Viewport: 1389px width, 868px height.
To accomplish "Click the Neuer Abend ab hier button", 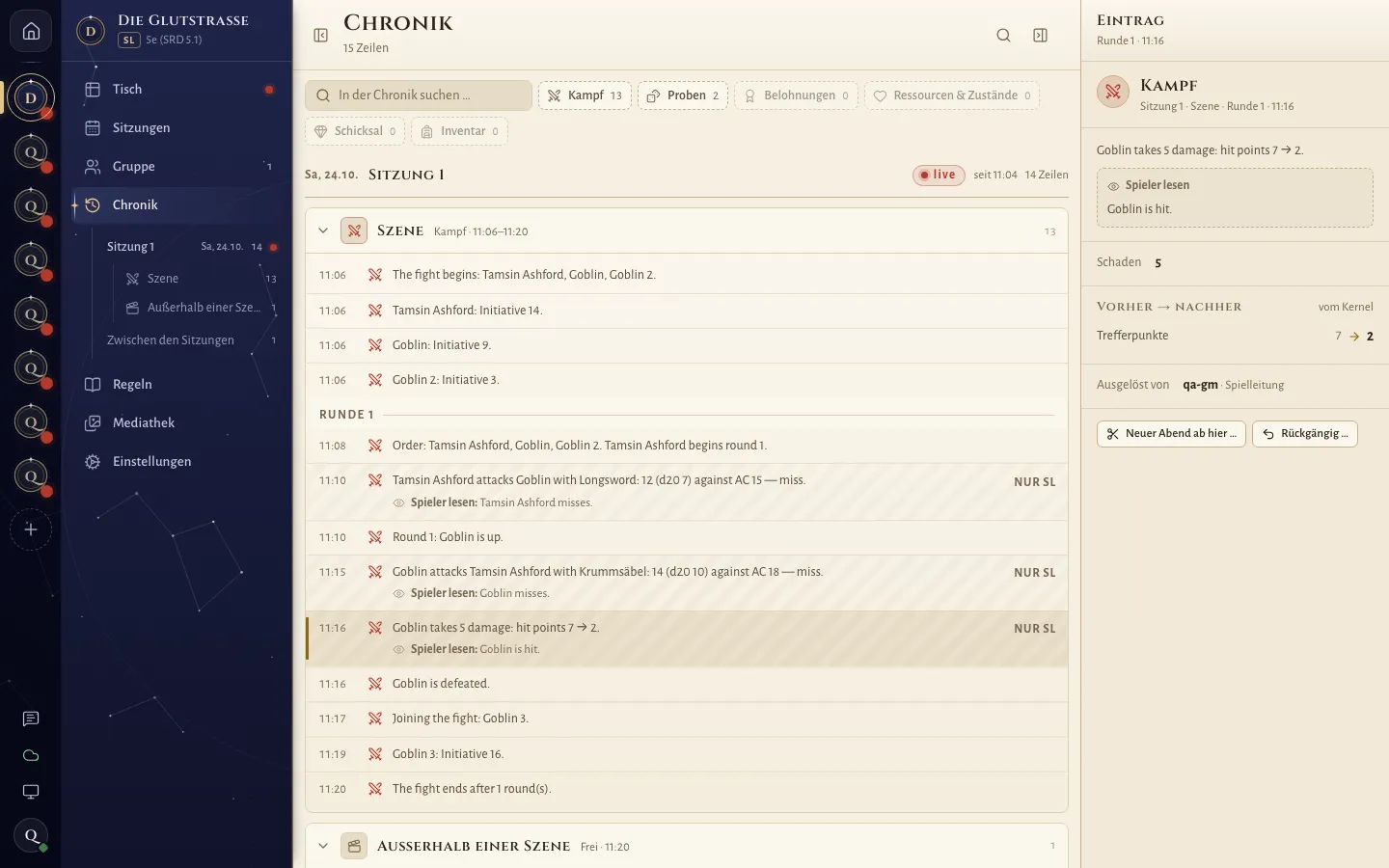I will (x=1171, y=434).
